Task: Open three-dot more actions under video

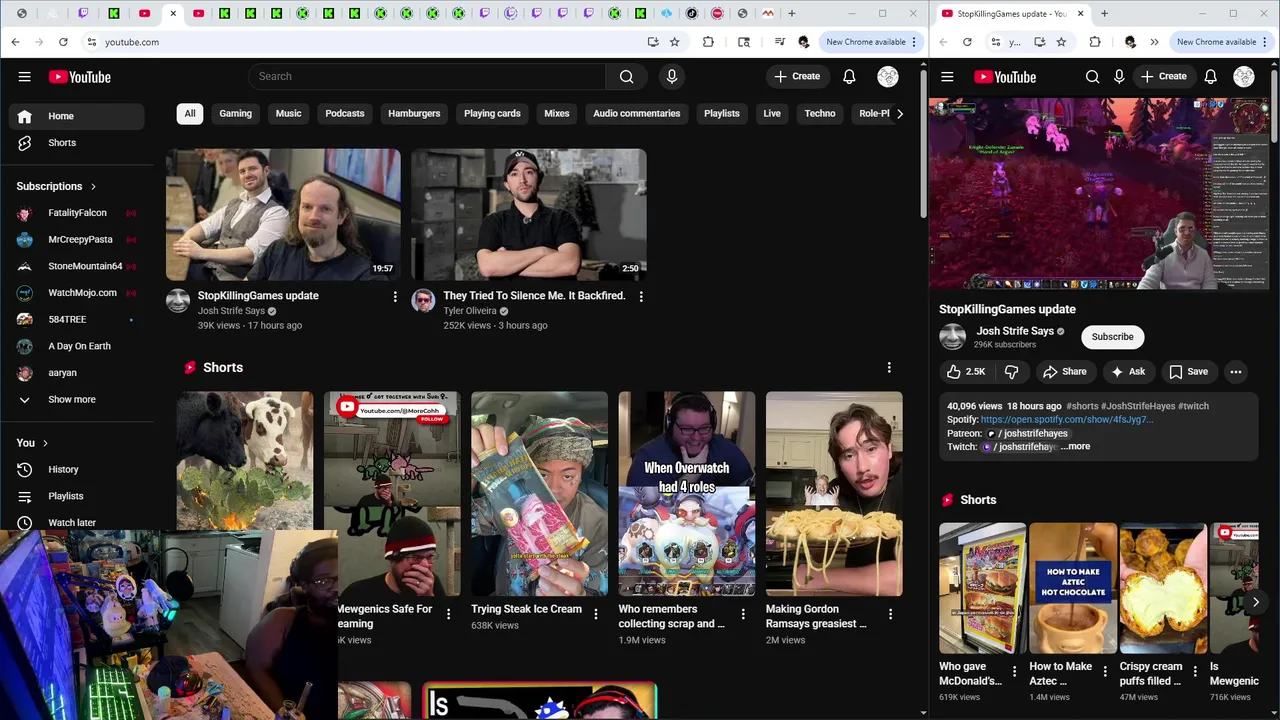Action: 1236,372
